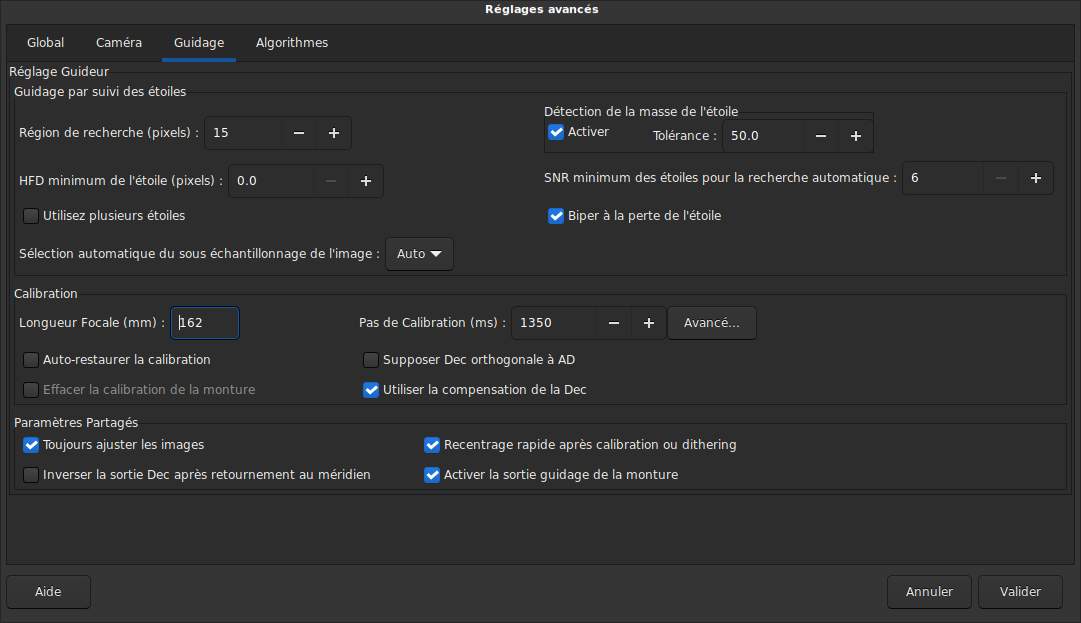Decrease Région de recherche with minus button
Image resolution: width=1081 pixels, height=623 pixels.
point(299,132)
